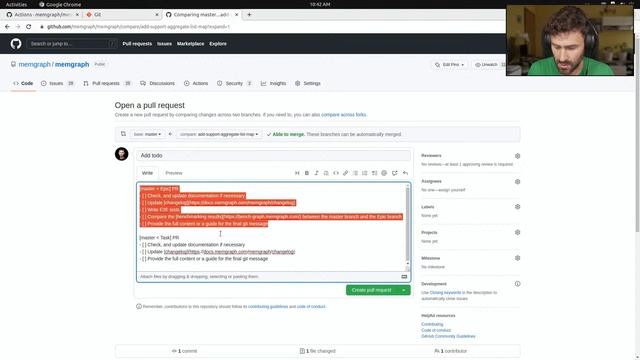Screen dimensions: 640x360
Task: Expand the Create pull request options arrow
Action: pyautogui.click(x=404, y=290)
